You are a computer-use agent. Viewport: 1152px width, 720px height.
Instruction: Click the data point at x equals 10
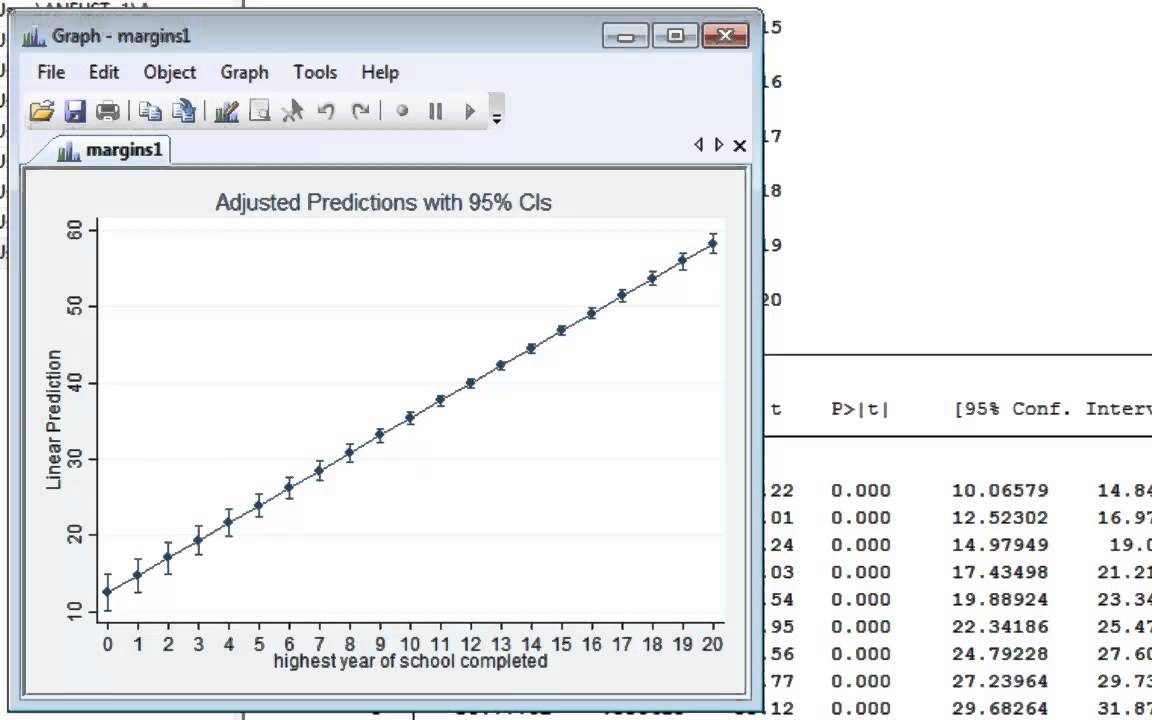pyautogui.click(x=410, y=418)
